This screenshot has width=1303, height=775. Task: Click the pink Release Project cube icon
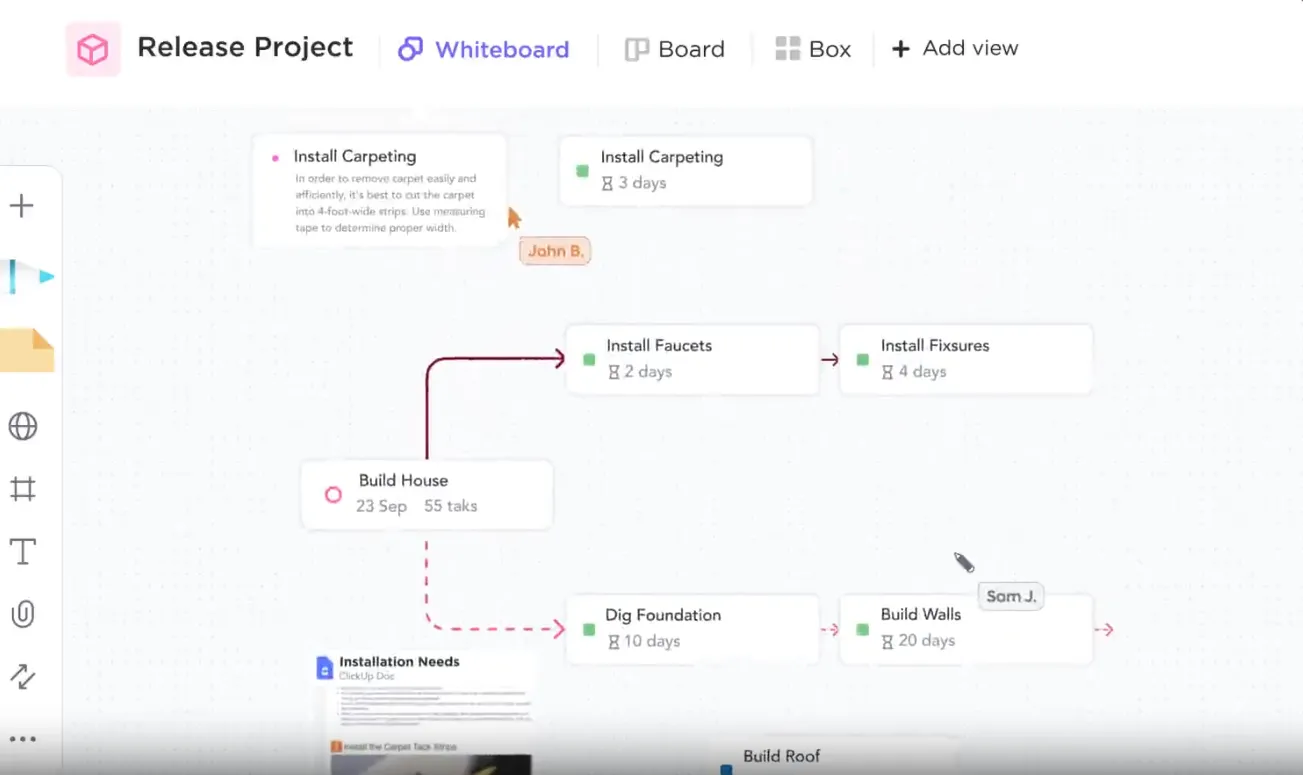(93, 49)
